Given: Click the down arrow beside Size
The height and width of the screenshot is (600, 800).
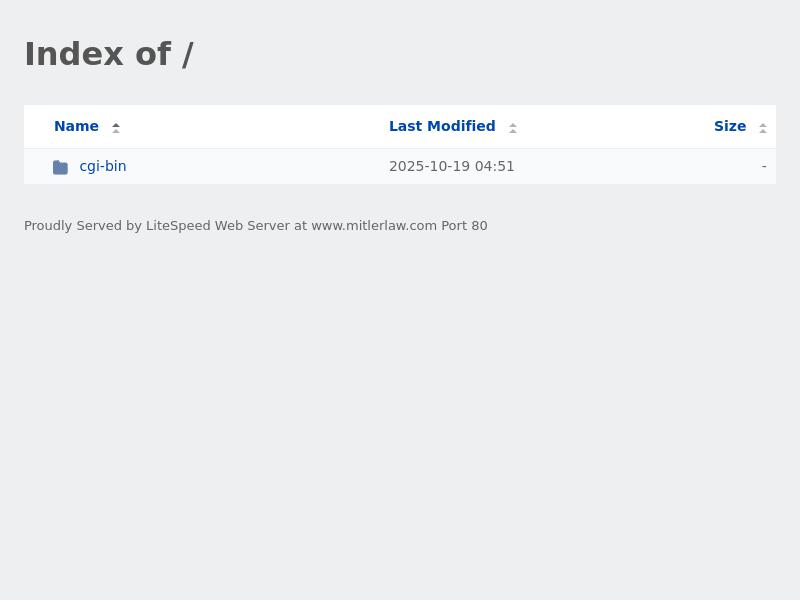Looking at the screenshot, I should (x=763, y=131).
